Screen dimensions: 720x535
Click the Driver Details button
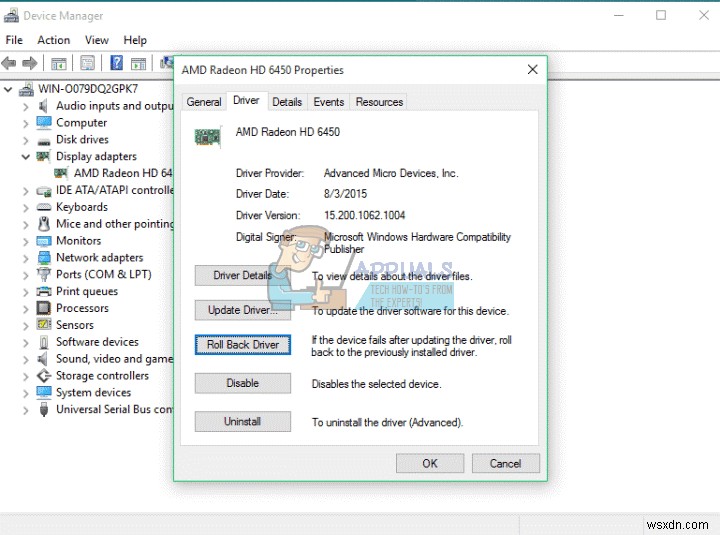tap(242, 276)
